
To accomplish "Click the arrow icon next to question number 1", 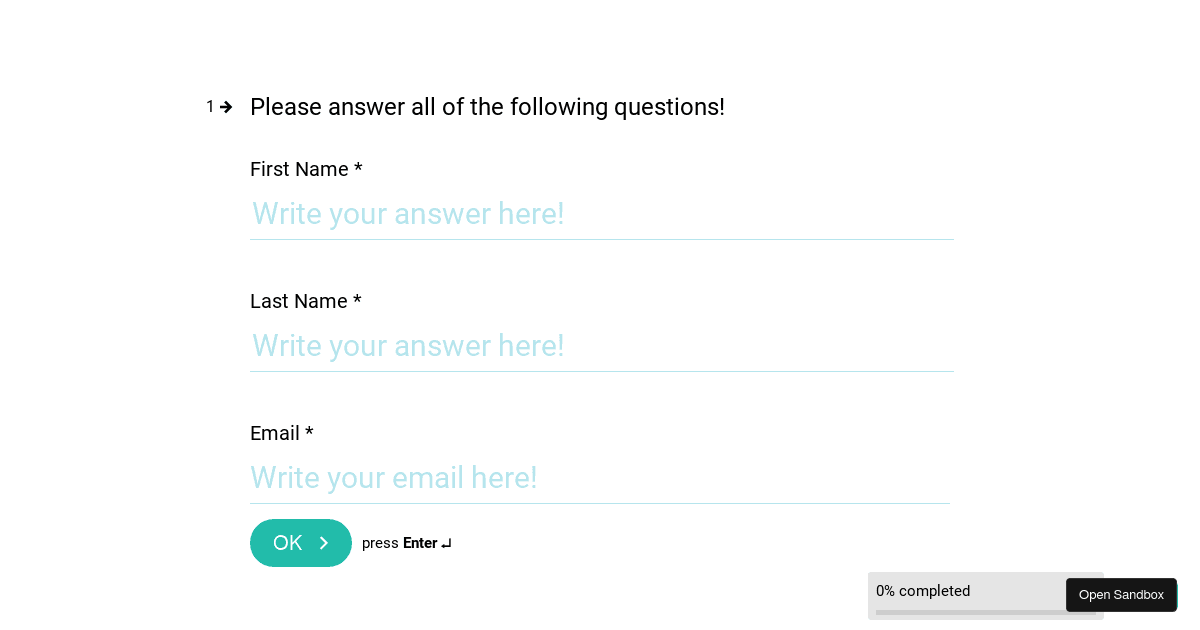I will [x=227, y=106].
